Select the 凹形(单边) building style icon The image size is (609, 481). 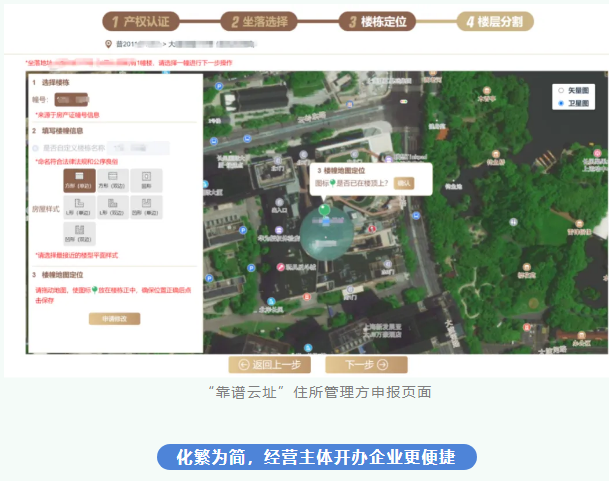146,207
